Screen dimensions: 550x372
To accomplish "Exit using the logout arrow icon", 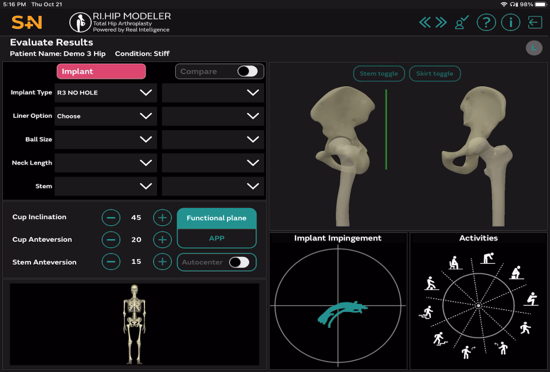I will (535, 23).
